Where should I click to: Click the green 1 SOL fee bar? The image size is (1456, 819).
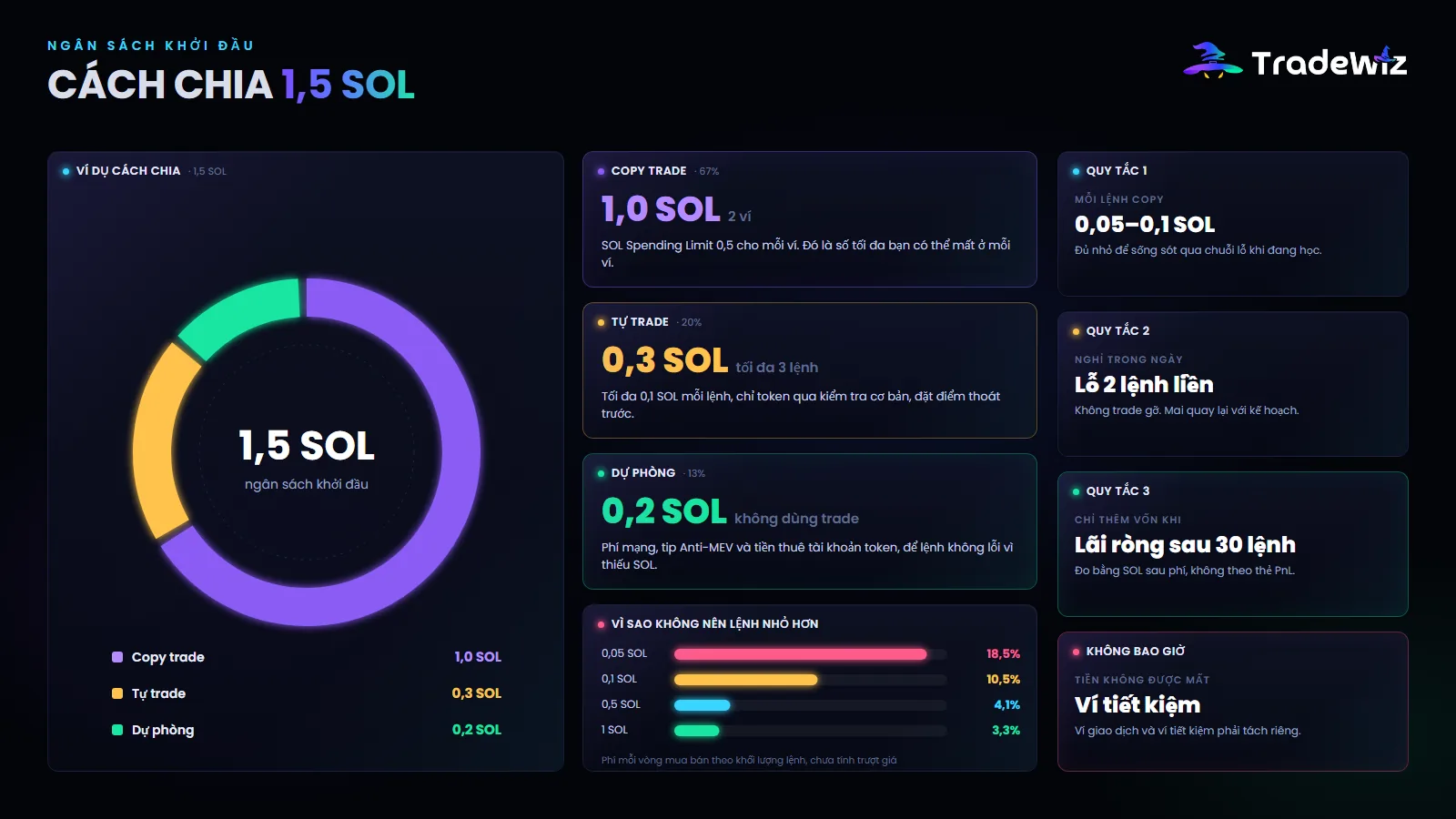696,730
